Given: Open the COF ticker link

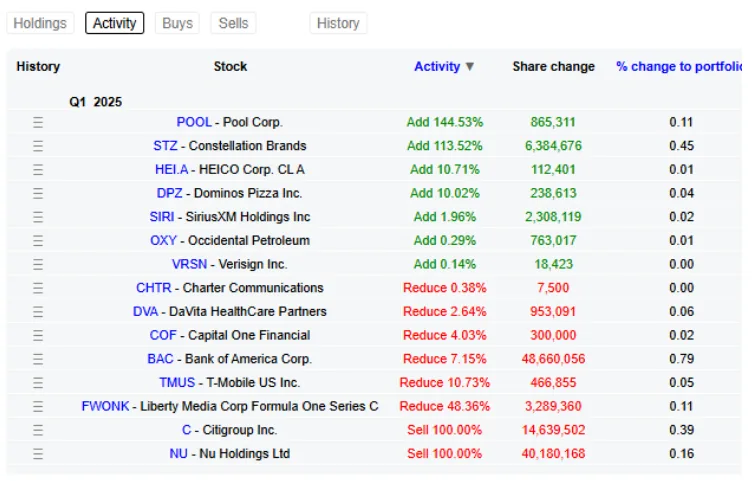Looking at the screenshot, I should click(x=163, y=335).
